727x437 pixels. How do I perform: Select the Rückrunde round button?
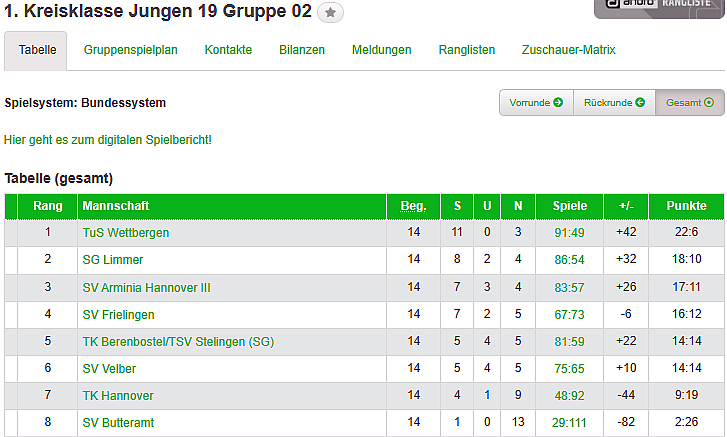click(614, 102)
